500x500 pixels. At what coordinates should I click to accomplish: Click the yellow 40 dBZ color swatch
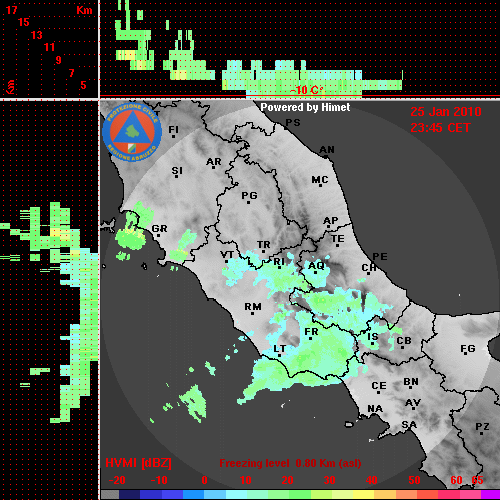tap(364, 494)
